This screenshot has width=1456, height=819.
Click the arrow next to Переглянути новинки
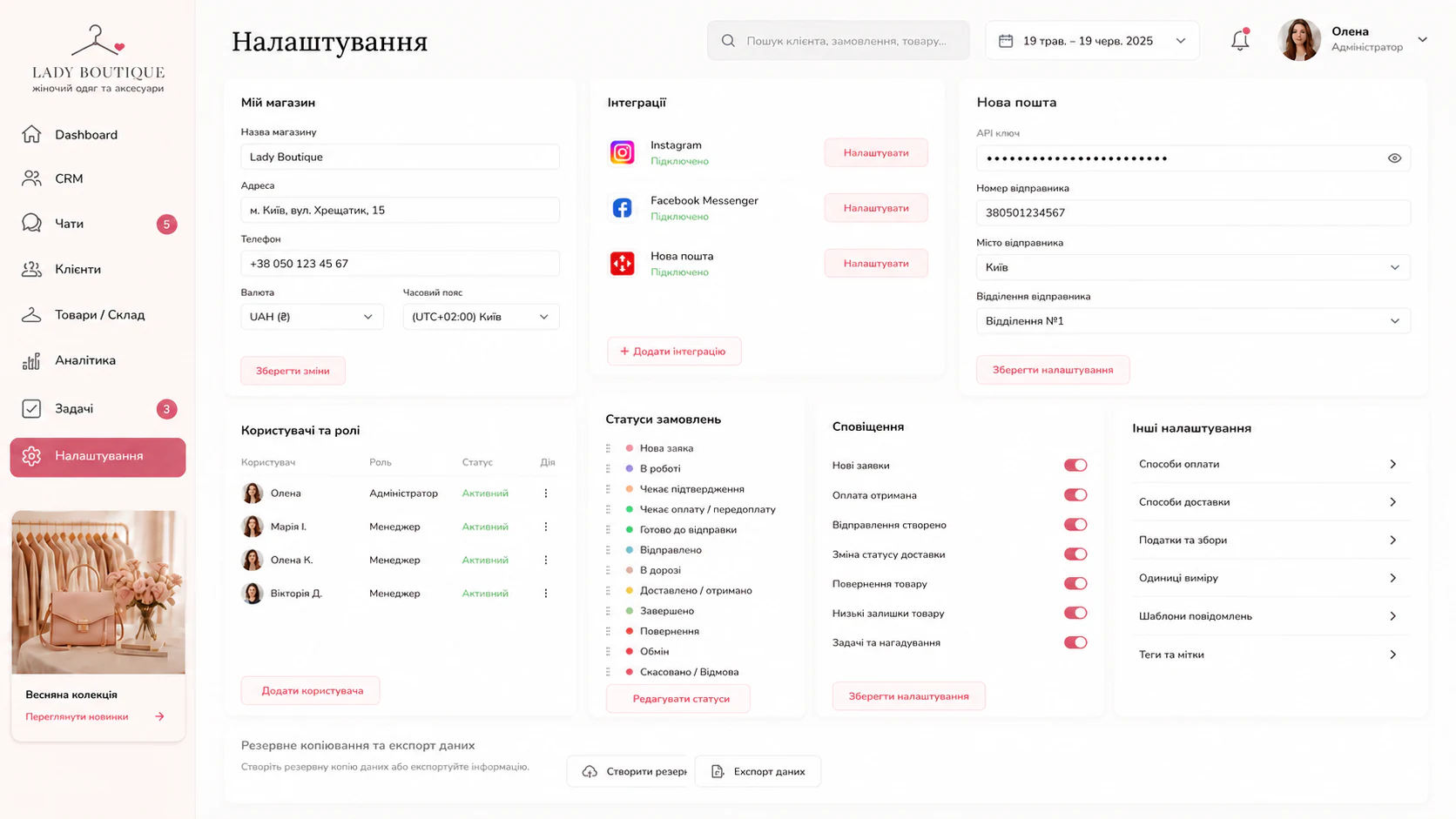159,716
